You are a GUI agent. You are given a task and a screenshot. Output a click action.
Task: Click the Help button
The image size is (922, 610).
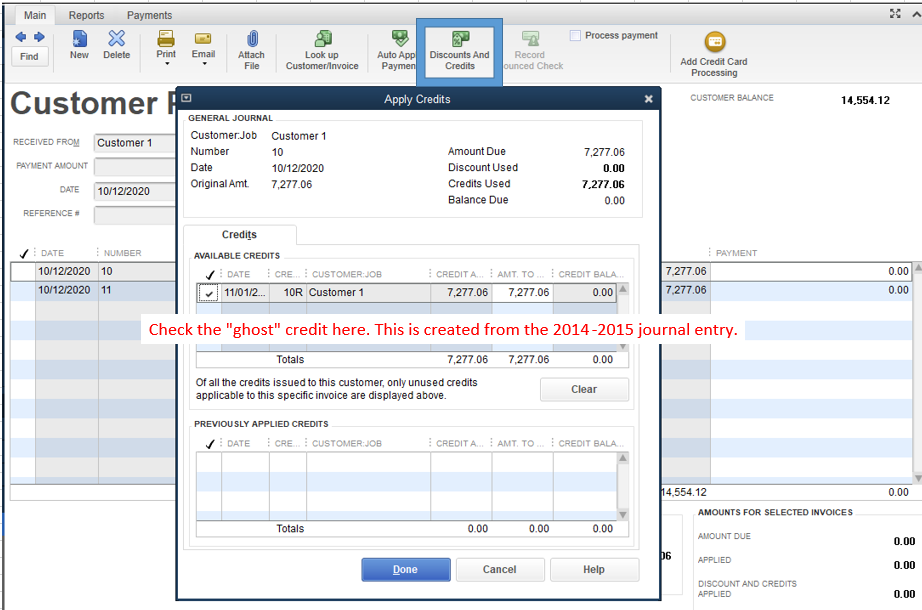pos(594,569)
